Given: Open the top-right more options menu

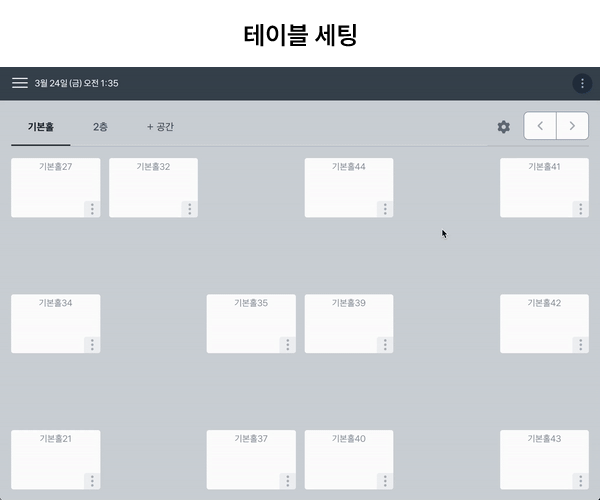Looking at the screenshot, I should [582, 83].
